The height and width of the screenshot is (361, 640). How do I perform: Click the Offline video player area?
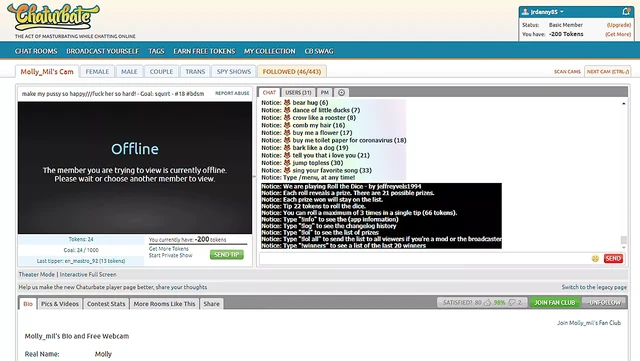(135, 168)
